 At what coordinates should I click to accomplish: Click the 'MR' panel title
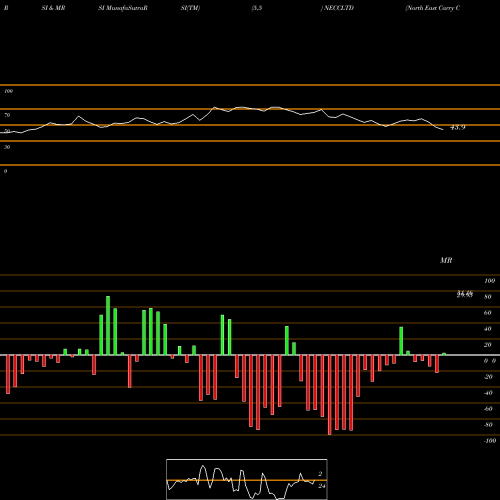tap(446, 260)
